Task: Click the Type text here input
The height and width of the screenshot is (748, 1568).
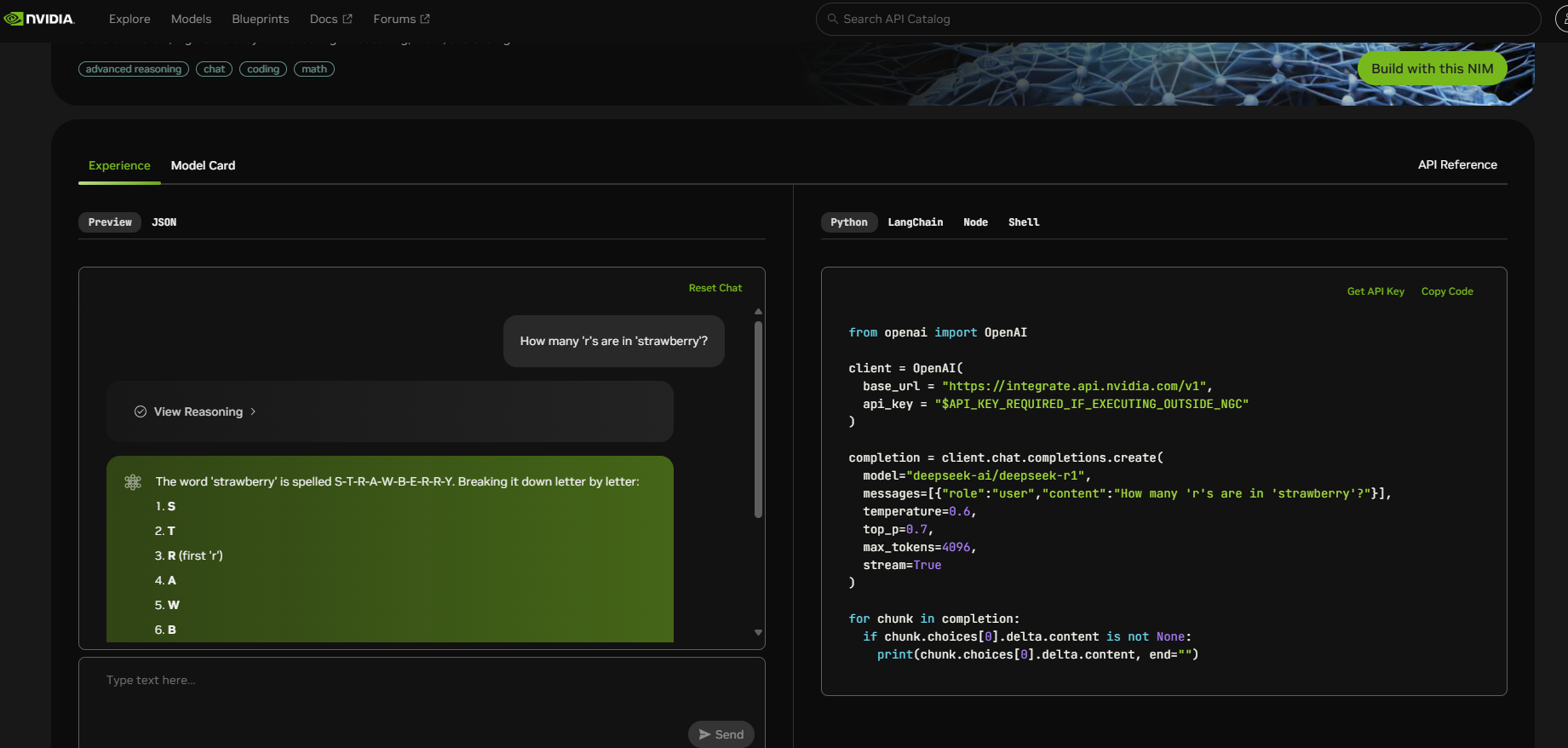Action: pyautogui.click(x=422, y=680)
